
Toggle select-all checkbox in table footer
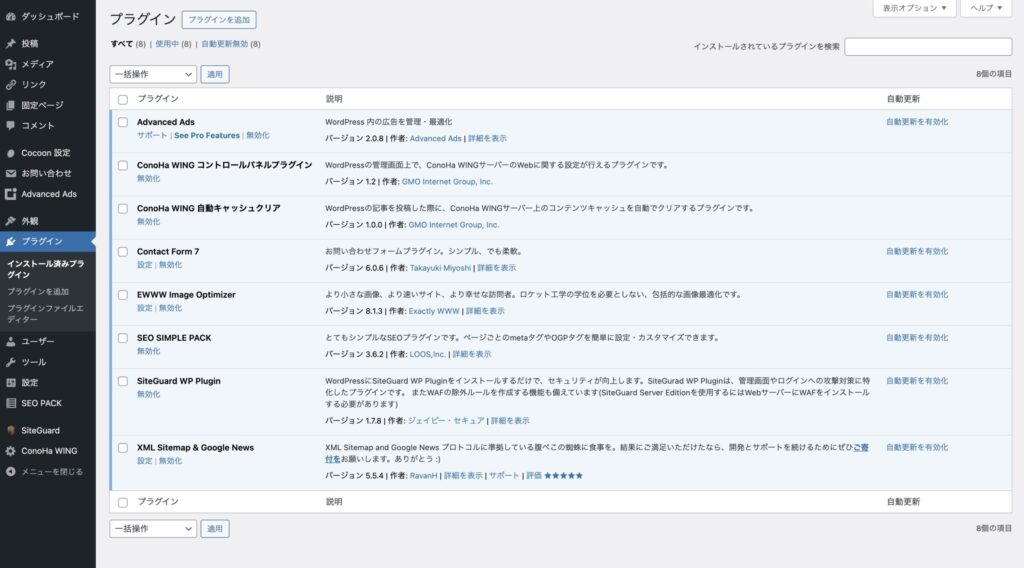click(x=123, y=502)
